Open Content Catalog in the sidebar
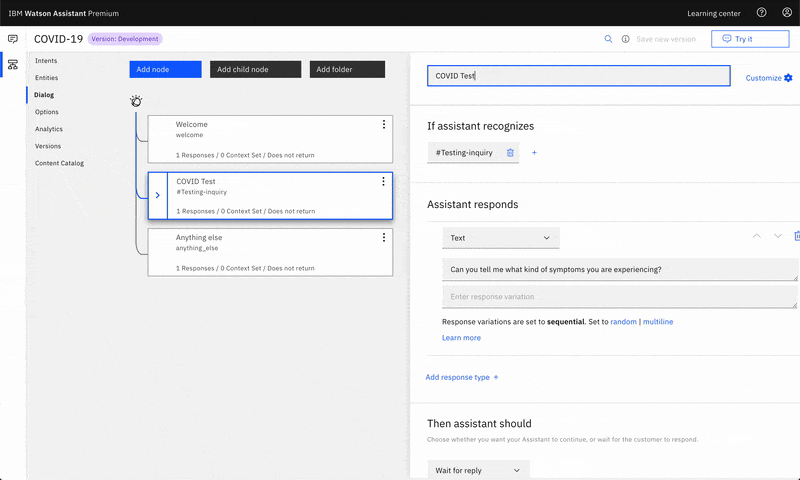Viewport: 800px width, 480px height. click(59, 163)
